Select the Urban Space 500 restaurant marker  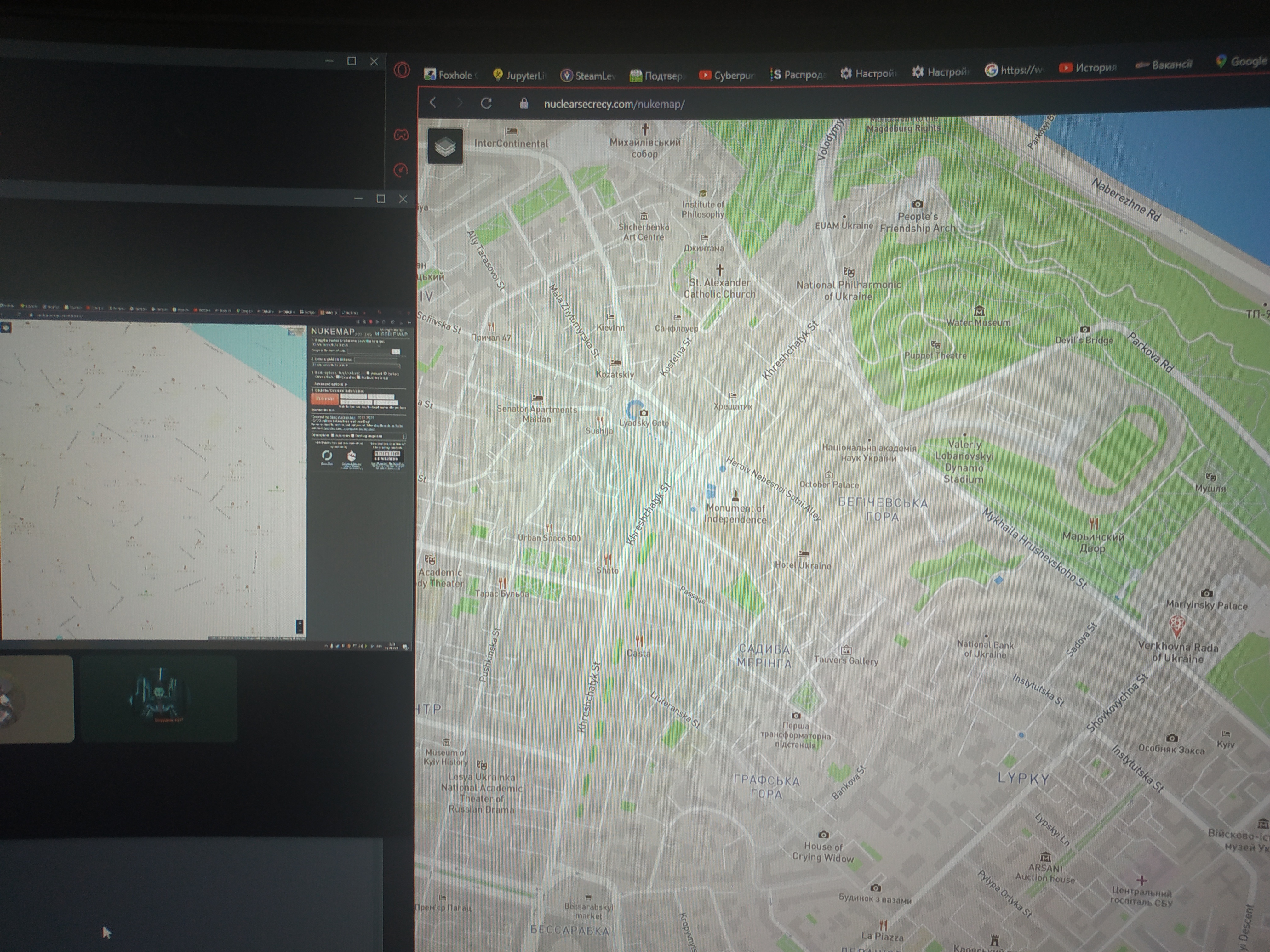549,527
